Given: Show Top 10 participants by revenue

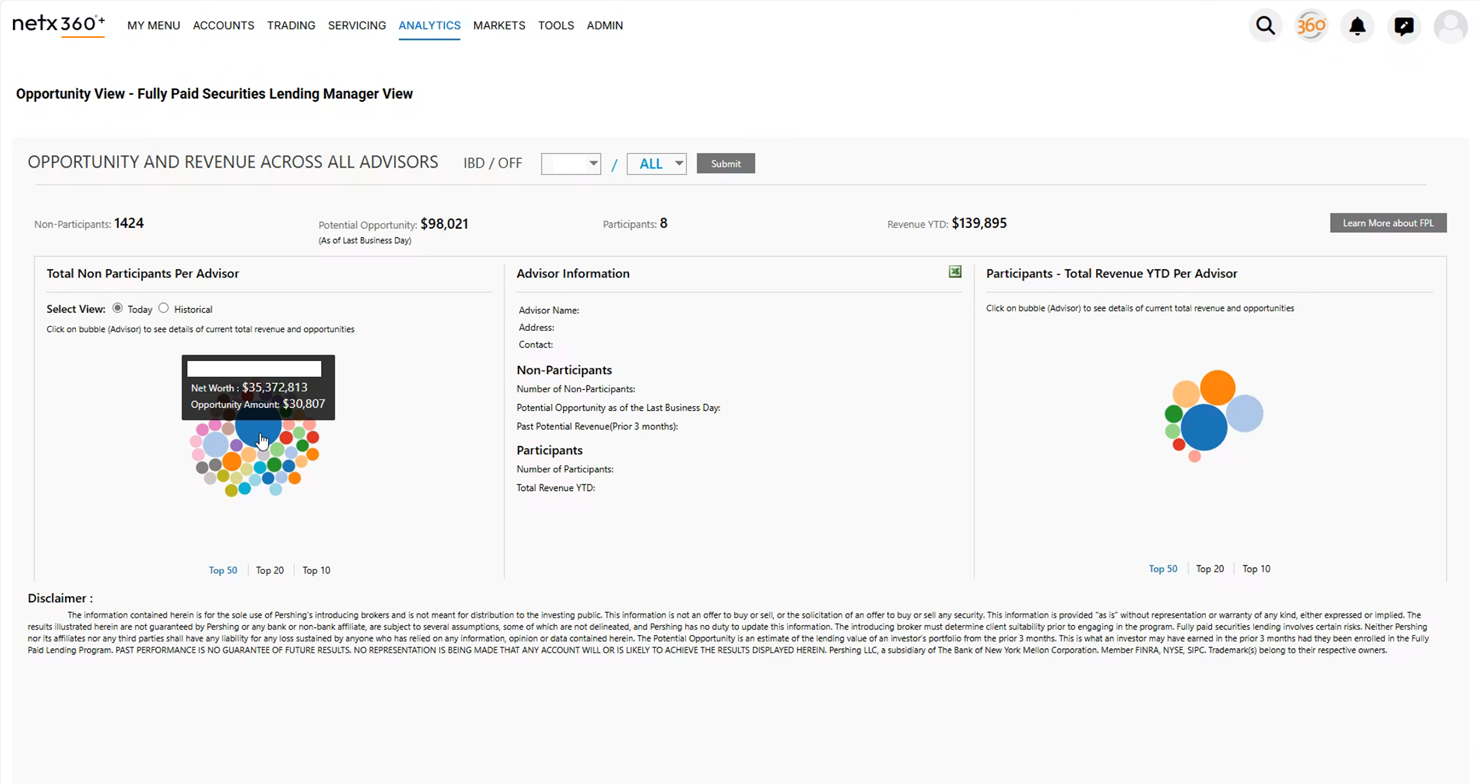Looking at the screenshot, I should tap(1256, 569).
